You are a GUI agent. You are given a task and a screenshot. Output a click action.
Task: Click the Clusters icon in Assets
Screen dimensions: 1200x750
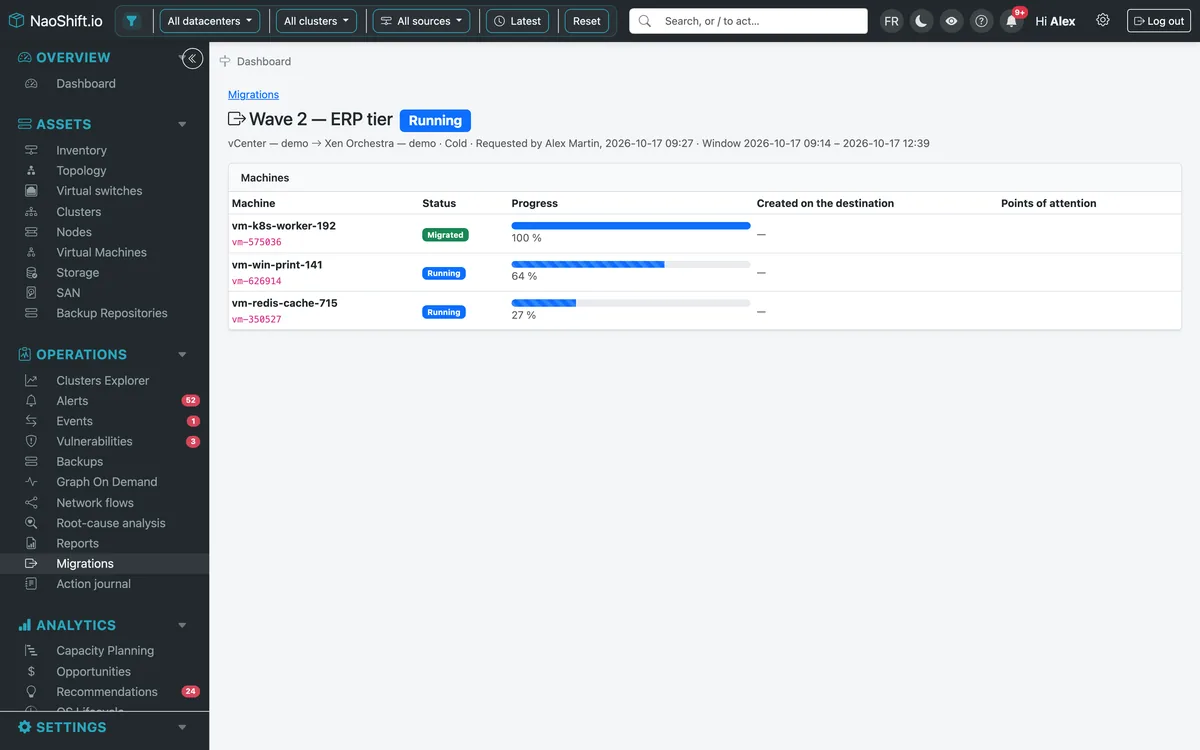pos(32,212)
